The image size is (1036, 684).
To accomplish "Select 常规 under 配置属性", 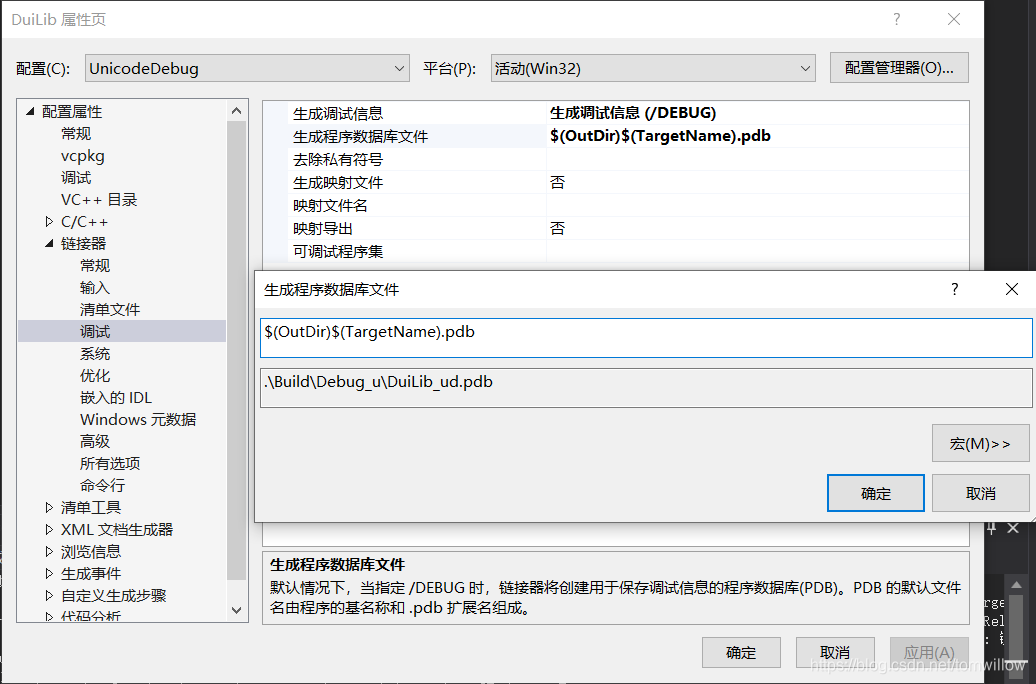I will click(76, 133).
